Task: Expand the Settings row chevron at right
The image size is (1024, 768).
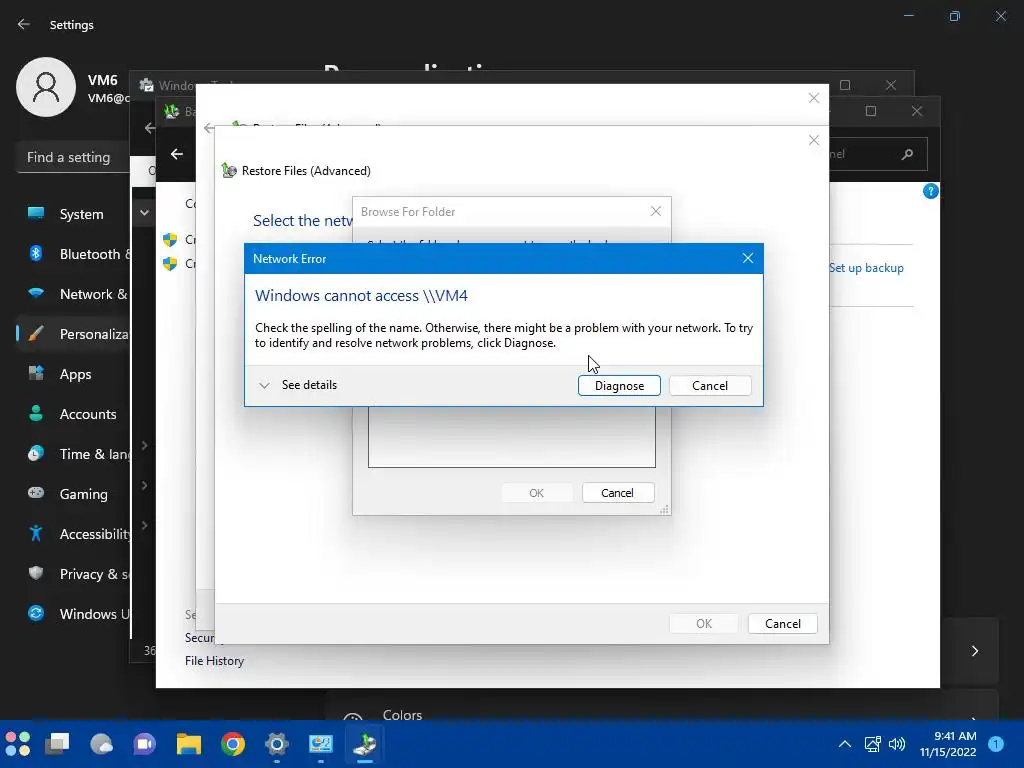Action: click(975, 651)
